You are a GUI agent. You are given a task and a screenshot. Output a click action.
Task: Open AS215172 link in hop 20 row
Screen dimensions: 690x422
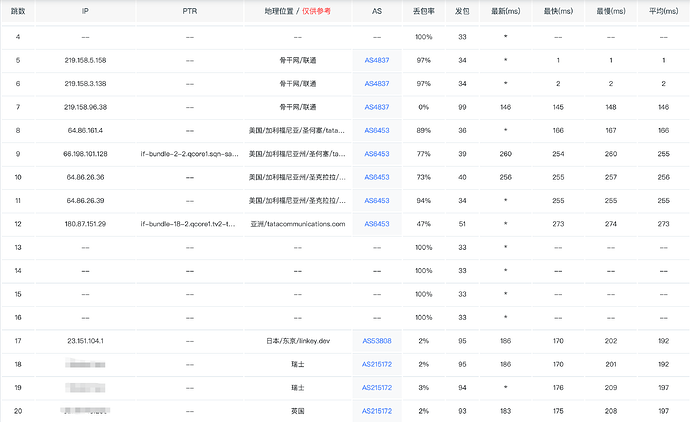click(377, 411)
